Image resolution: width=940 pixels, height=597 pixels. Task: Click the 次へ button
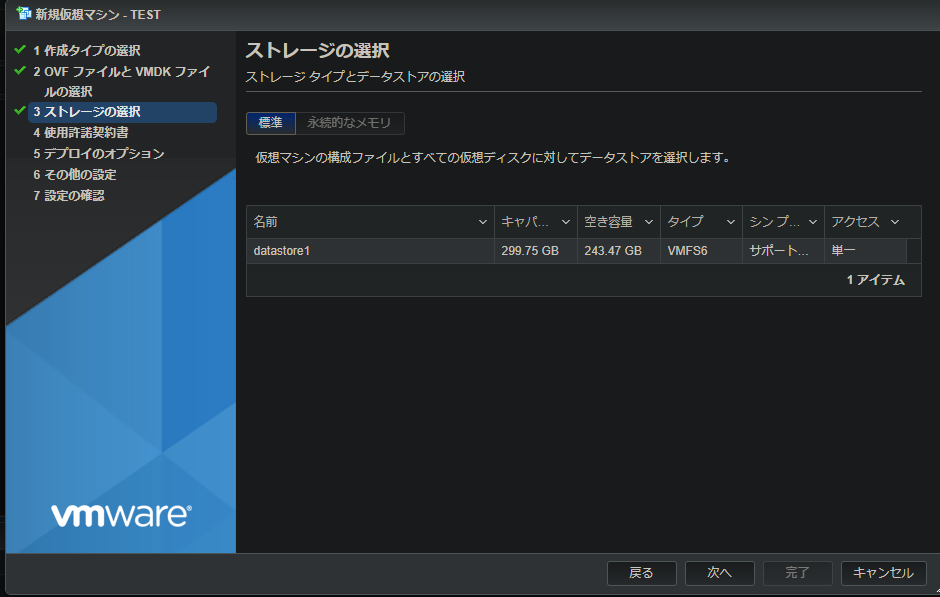point(718,573)
